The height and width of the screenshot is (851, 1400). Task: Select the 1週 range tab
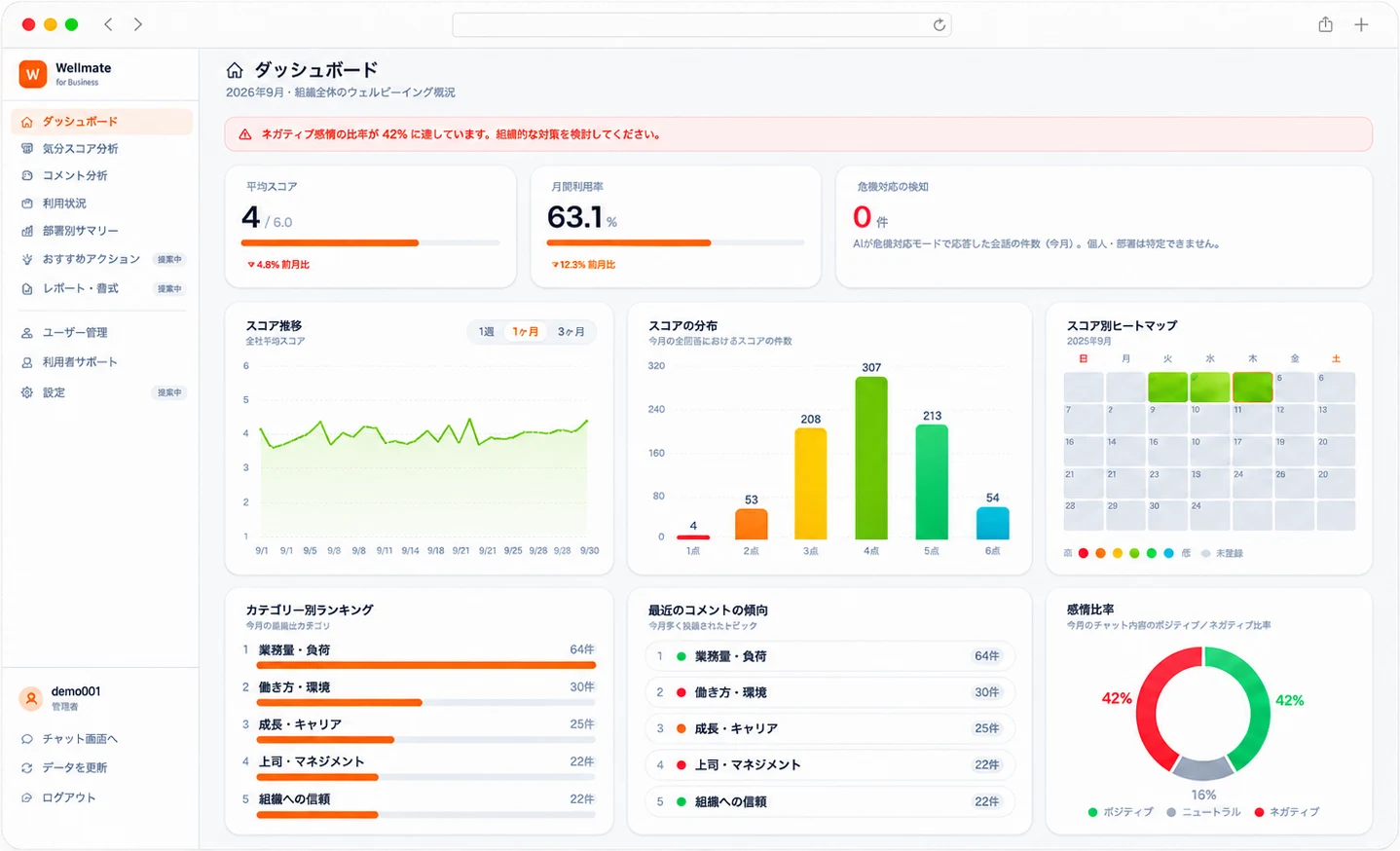click(x=487, y=332)
